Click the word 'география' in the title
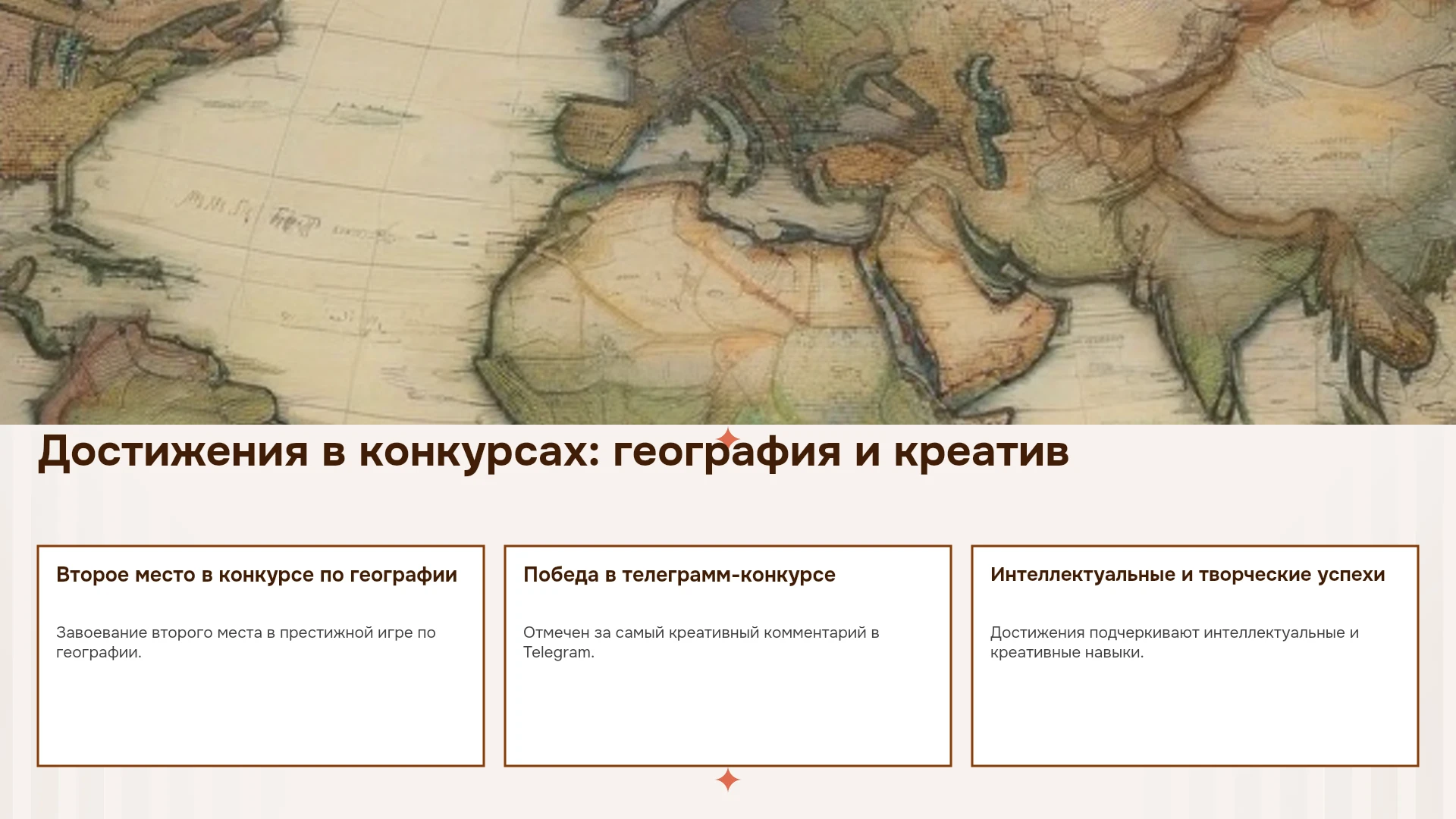1456x819 pixels. coord(726,453)
